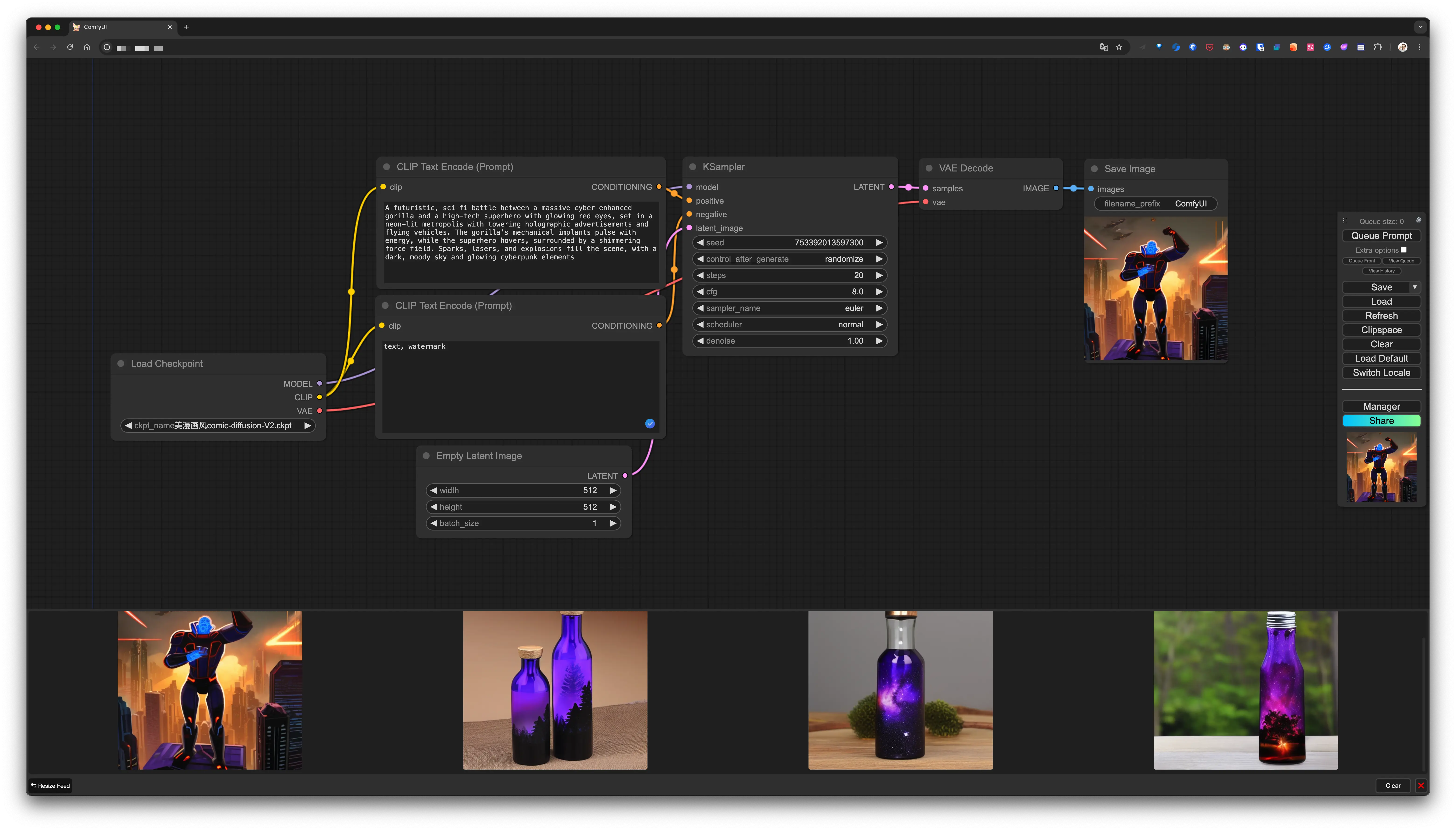Viewport: 1456px width, 830px height.
Task: Open the browser extensions puzzle icon
Action: tap(1378, 47)
